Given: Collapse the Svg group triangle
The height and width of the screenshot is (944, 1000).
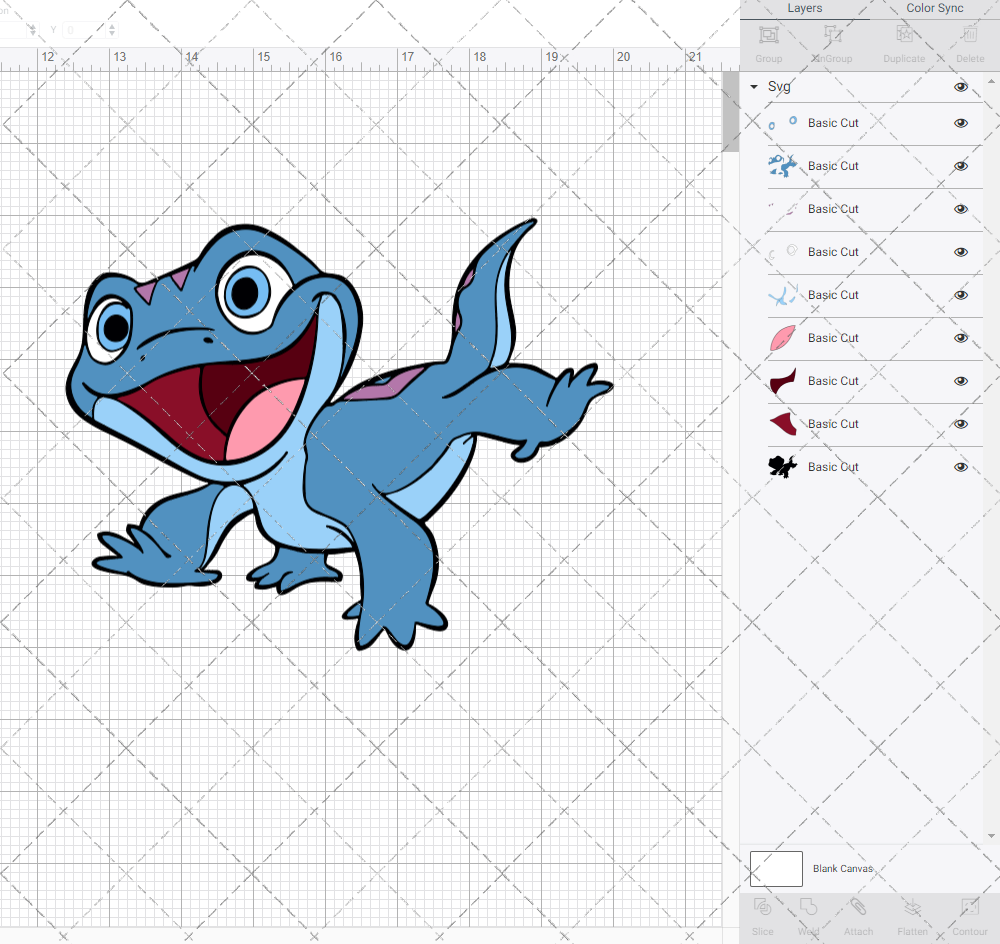Looking at the screenshot, I should [754, 87].
